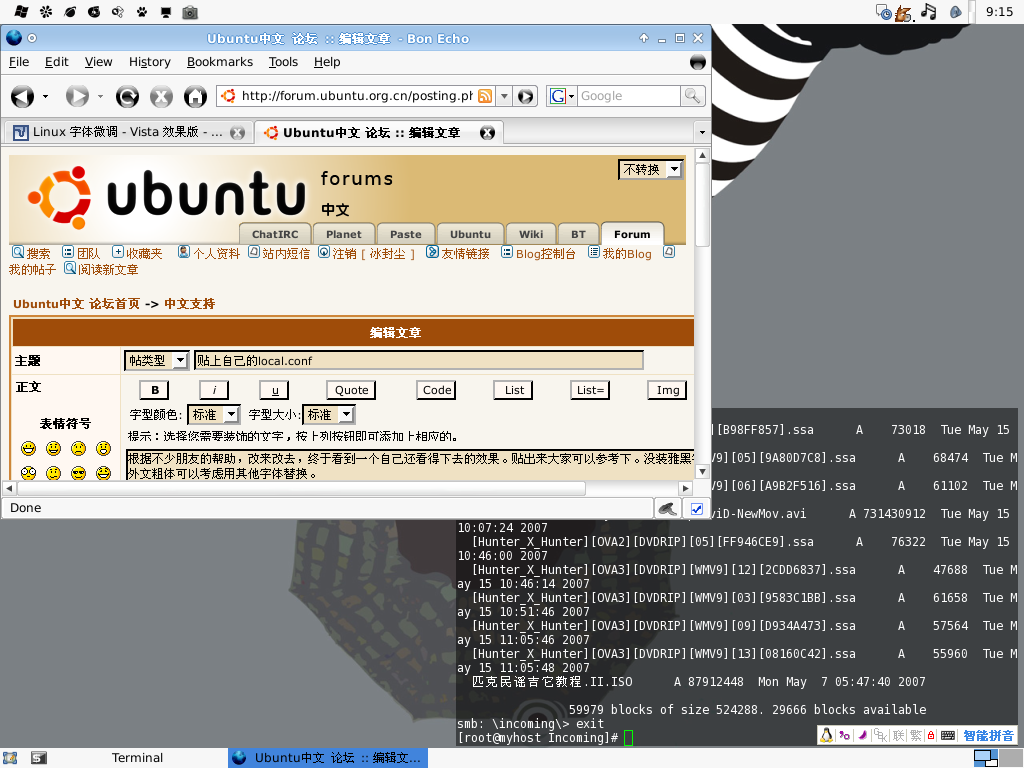This screenshot has width=1024, height=768.
Task: Open the Tools menu
Action: [283, 62]
